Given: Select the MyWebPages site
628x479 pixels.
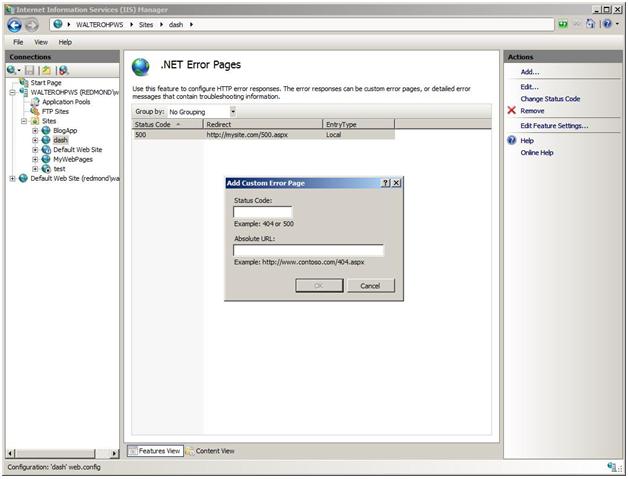Looking at the screenshot, I should 73,159.
